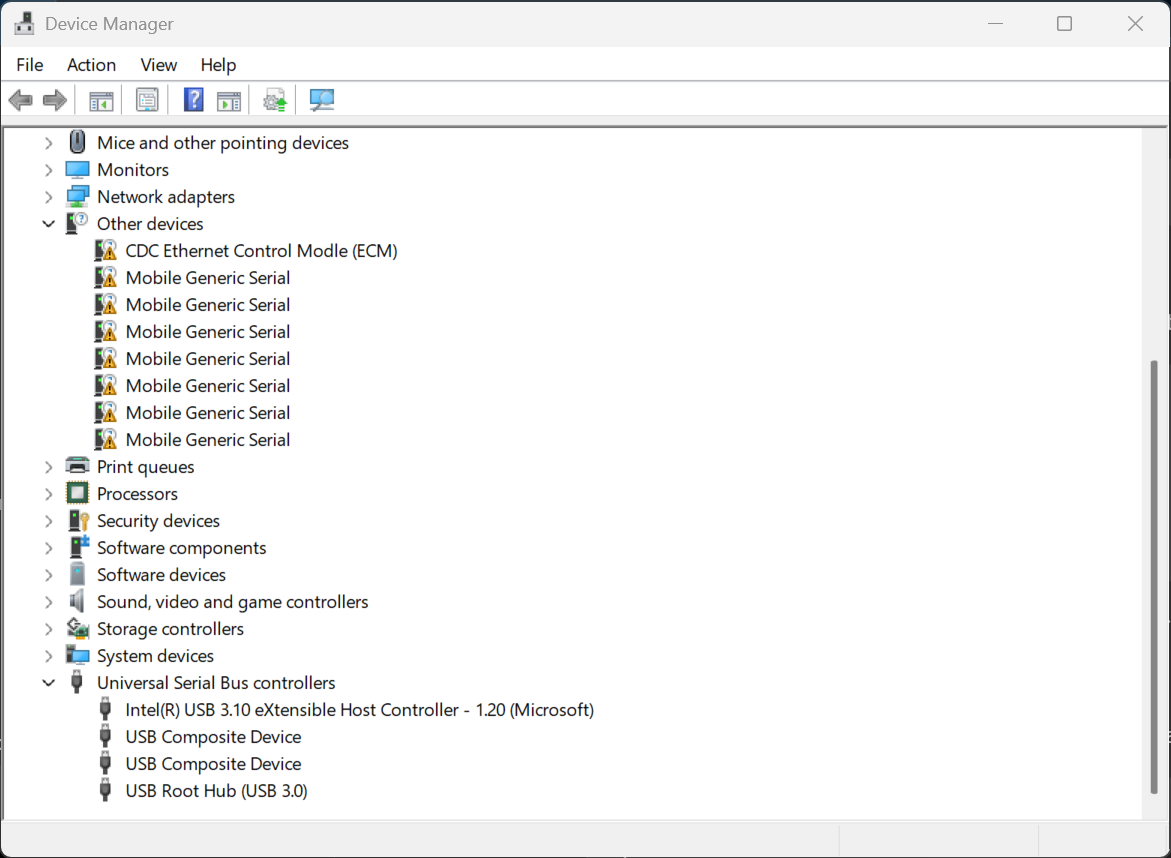Image resolution: width=1171 pixels, height=858 pixels.
Task: Click the vertical scrollbar thumb
Action: click(x=1154, y=577)
